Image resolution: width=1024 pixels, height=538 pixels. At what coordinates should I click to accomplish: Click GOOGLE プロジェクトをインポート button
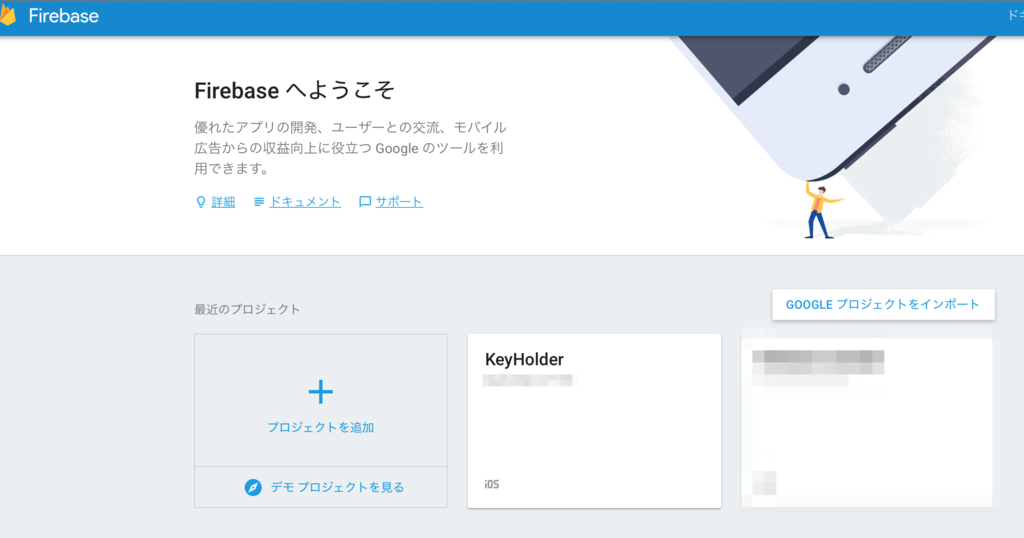(883, 304)
